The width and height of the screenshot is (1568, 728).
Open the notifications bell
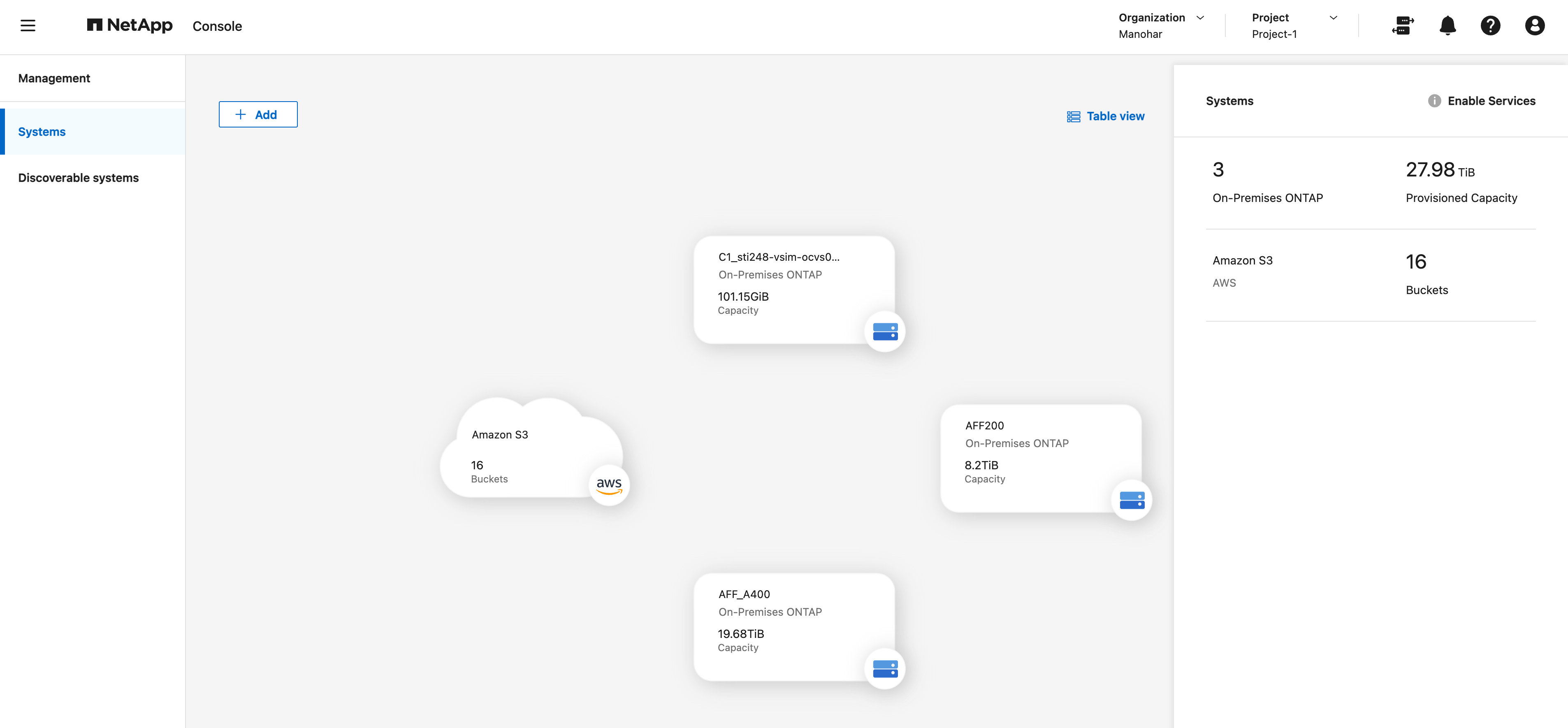[1447, 26]
